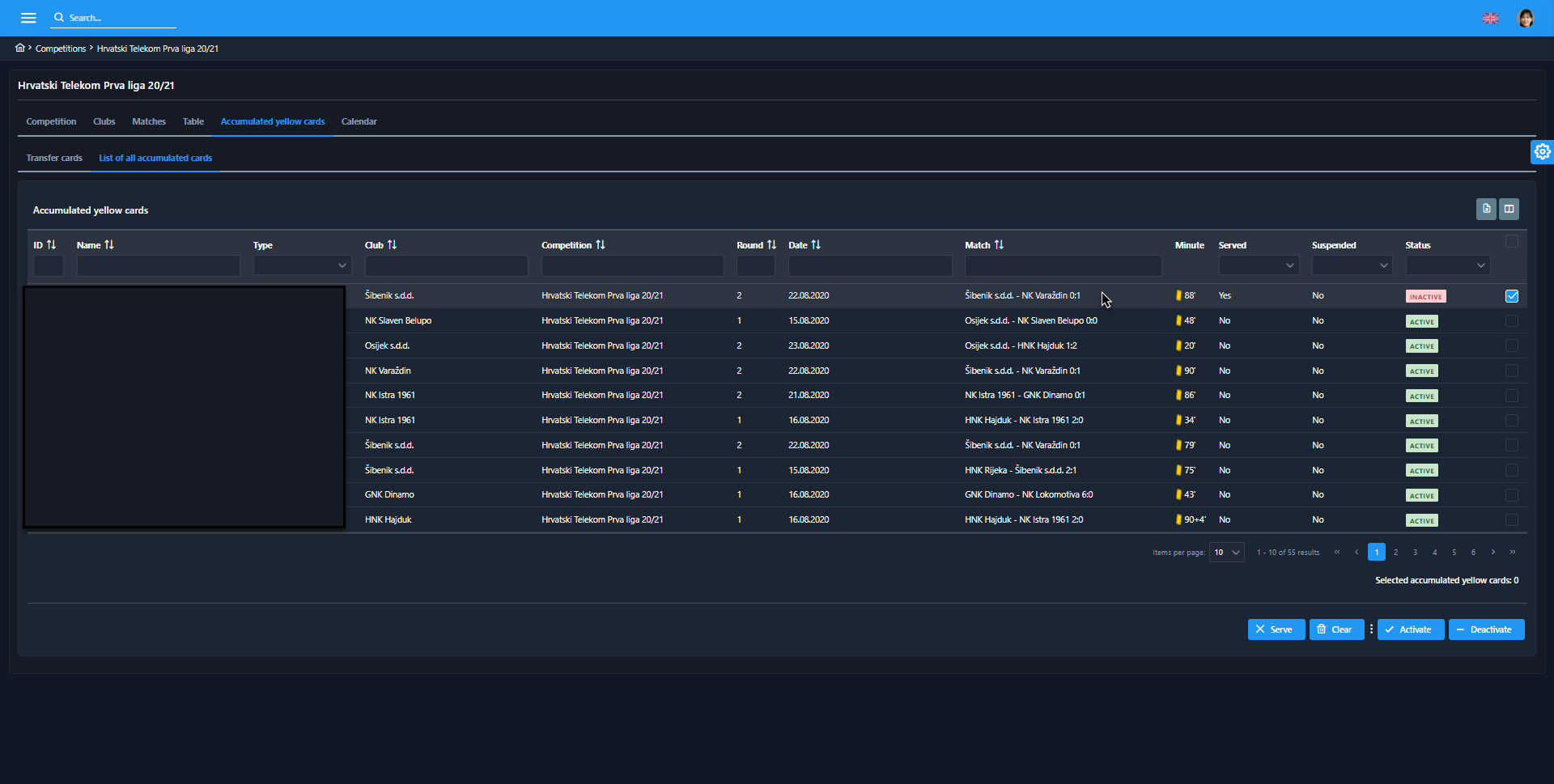Click the home icon in breadcrumb
Image resolution: width=1554 pixels, height=784 pixels.
(20, 48)
